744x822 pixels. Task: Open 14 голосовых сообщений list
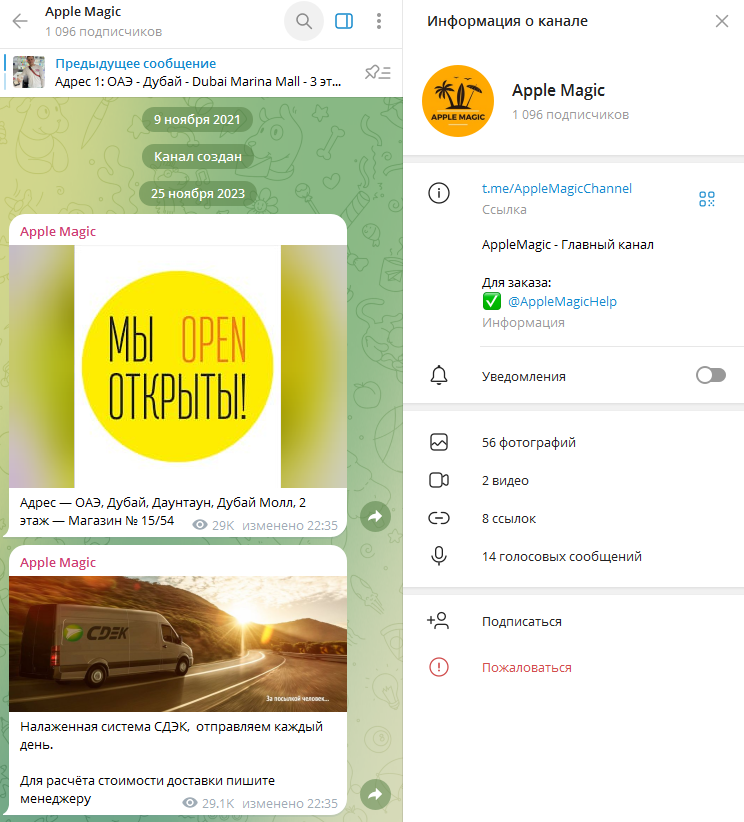pyautogui.click(x=561, y=556)
